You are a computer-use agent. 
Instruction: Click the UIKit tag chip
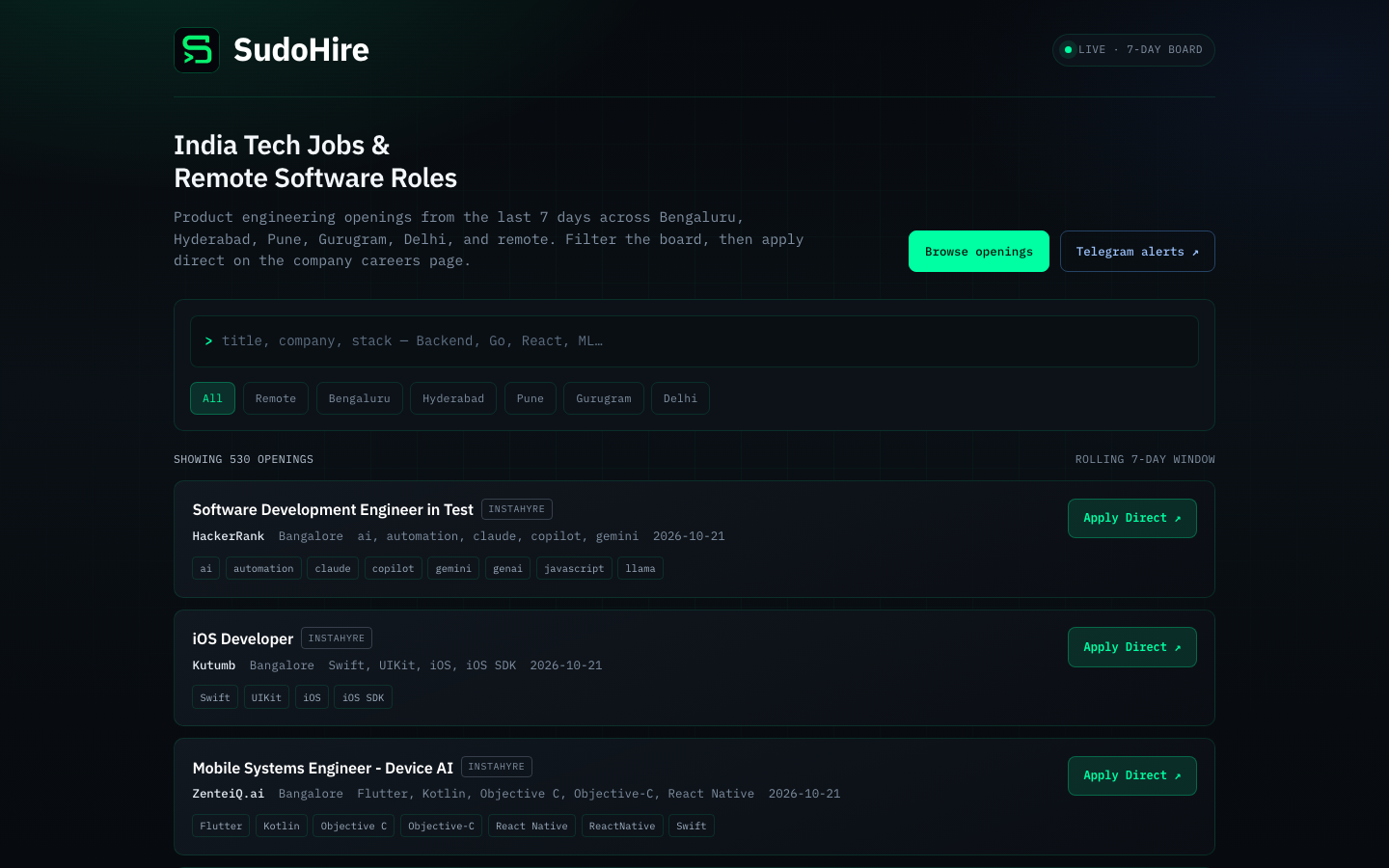[266, 698]
